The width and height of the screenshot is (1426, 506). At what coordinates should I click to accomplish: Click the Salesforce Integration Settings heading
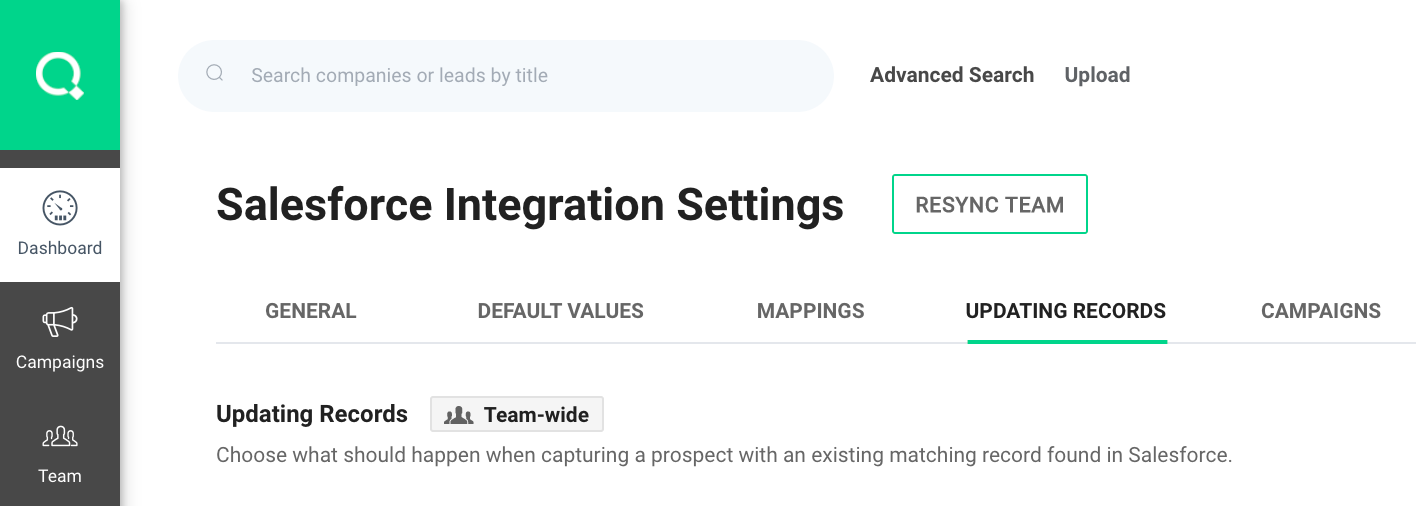[530, 205]
